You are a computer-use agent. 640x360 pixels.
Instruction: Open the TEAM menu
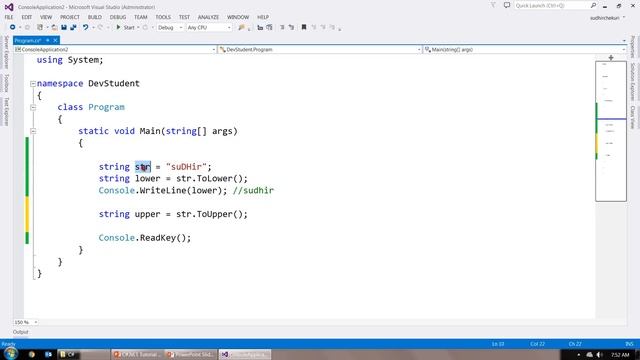[140, 17]
